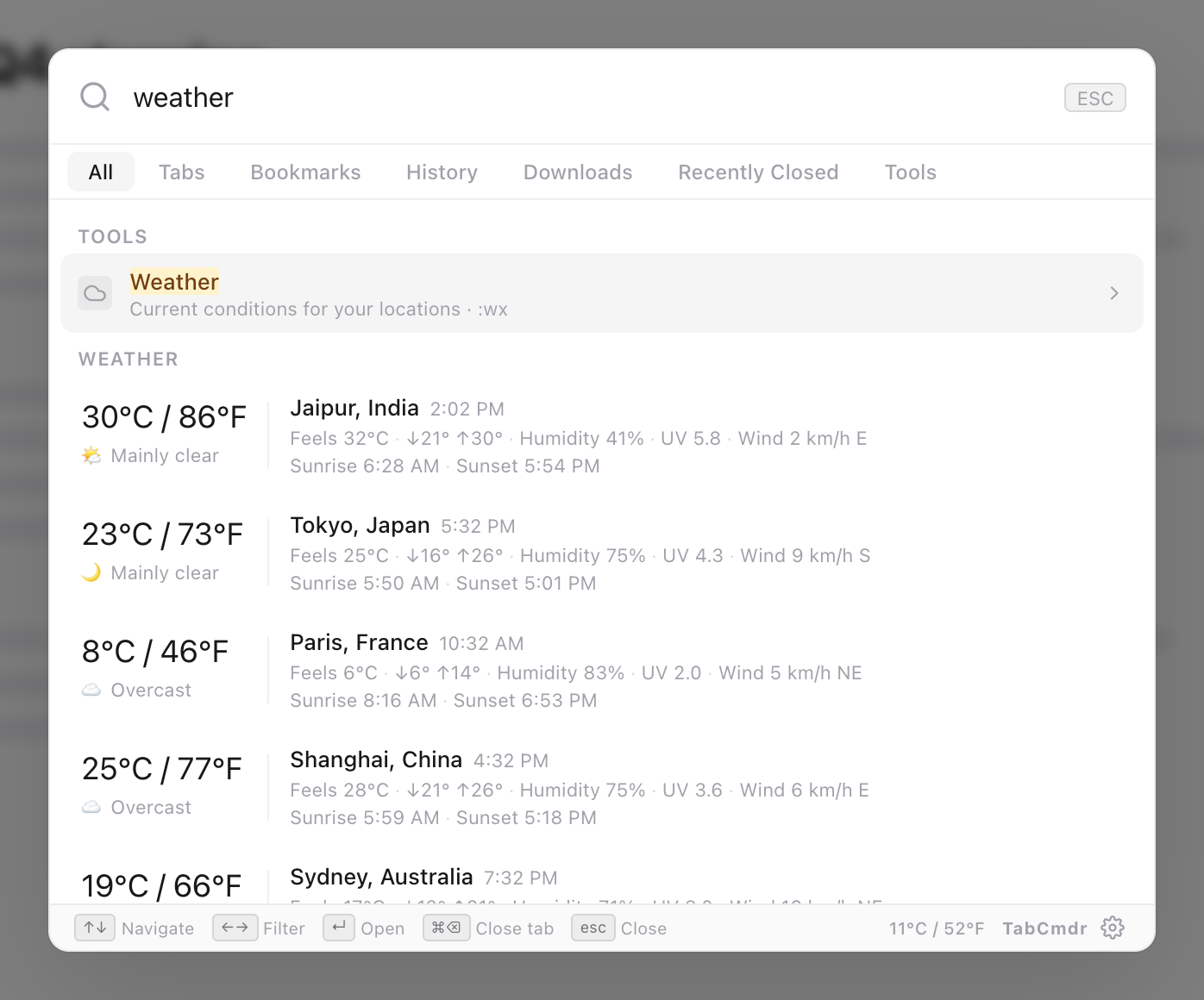
Task: Click the 23°C / 73°F temperature
Action: point(162,534)
